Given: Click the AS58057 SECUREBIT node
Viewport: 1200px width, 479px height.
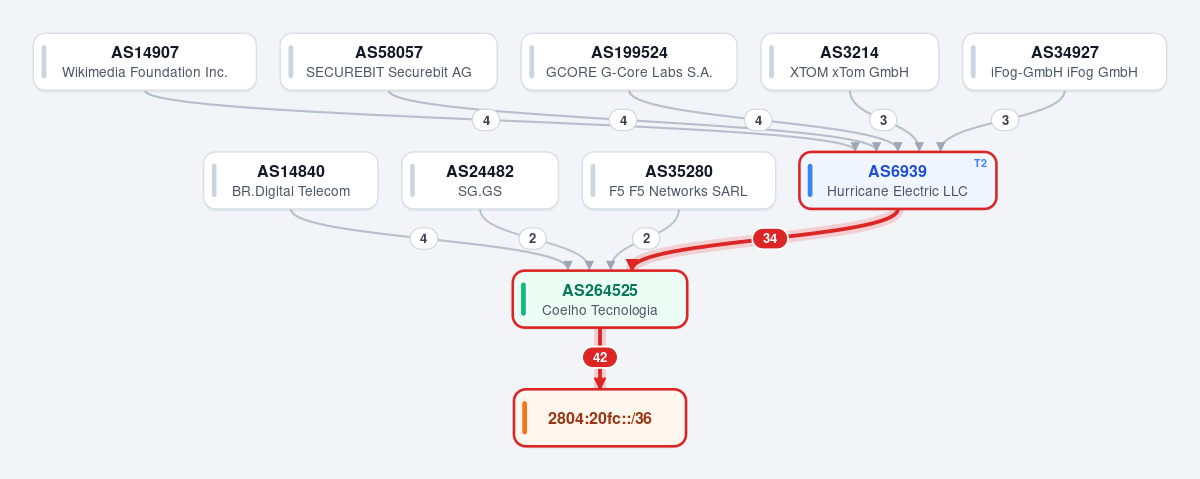Looking at the screenshot, I should (389, 62).
